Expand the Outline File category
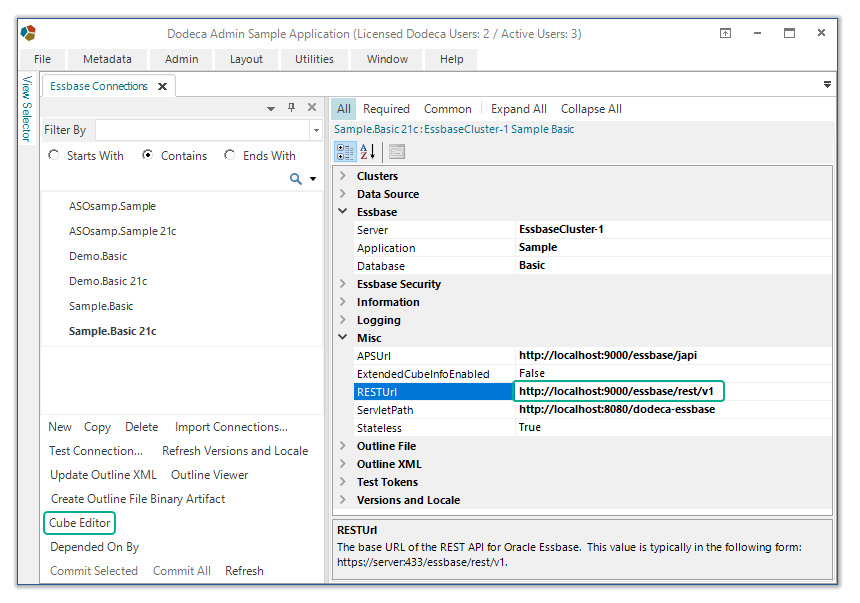This screenshot has height=603, width=860. (x=343, y=446)
